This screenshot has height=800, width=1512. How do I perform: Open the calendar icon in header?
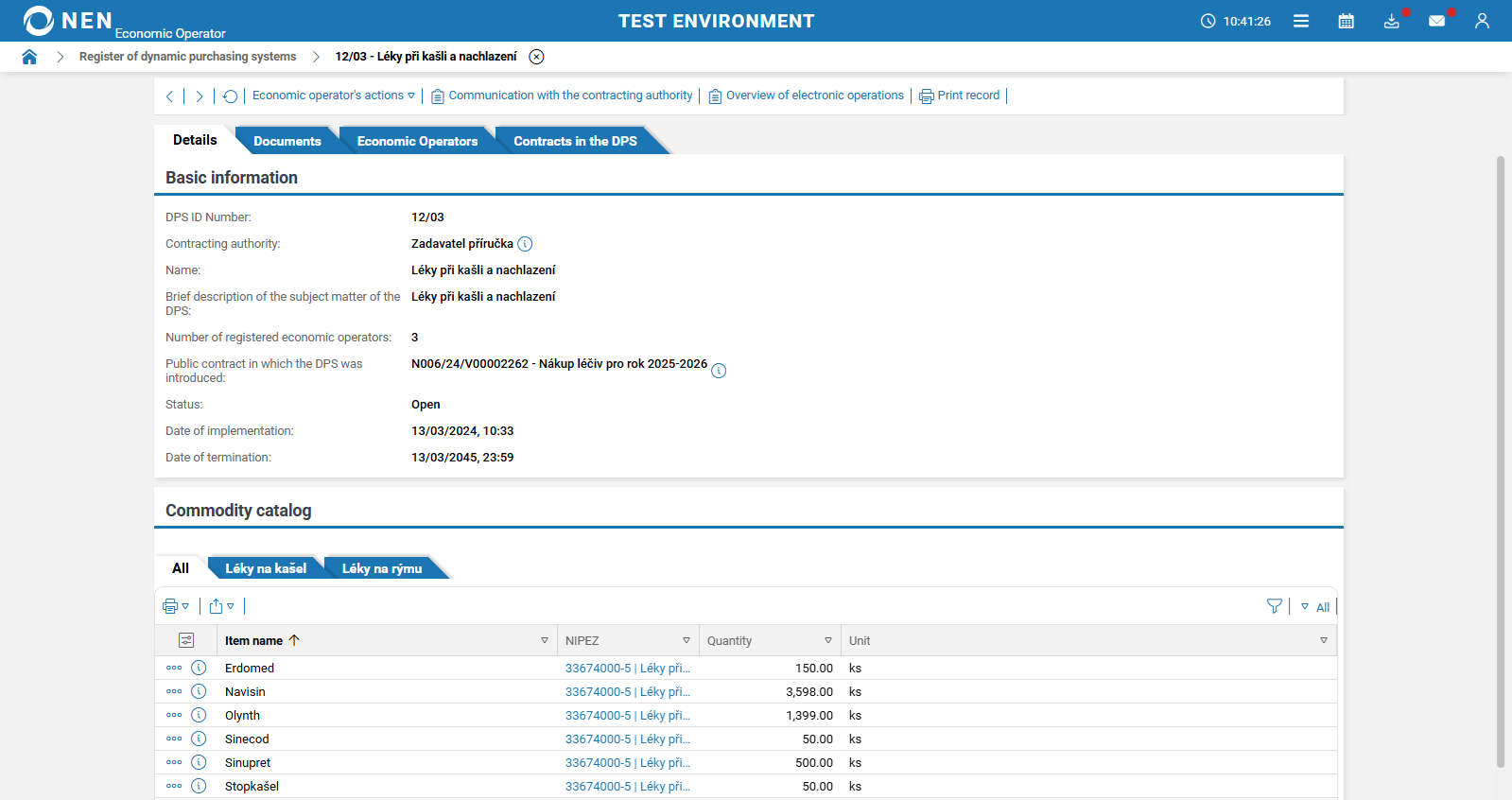pyautogui.click(x=1346, y=21)
